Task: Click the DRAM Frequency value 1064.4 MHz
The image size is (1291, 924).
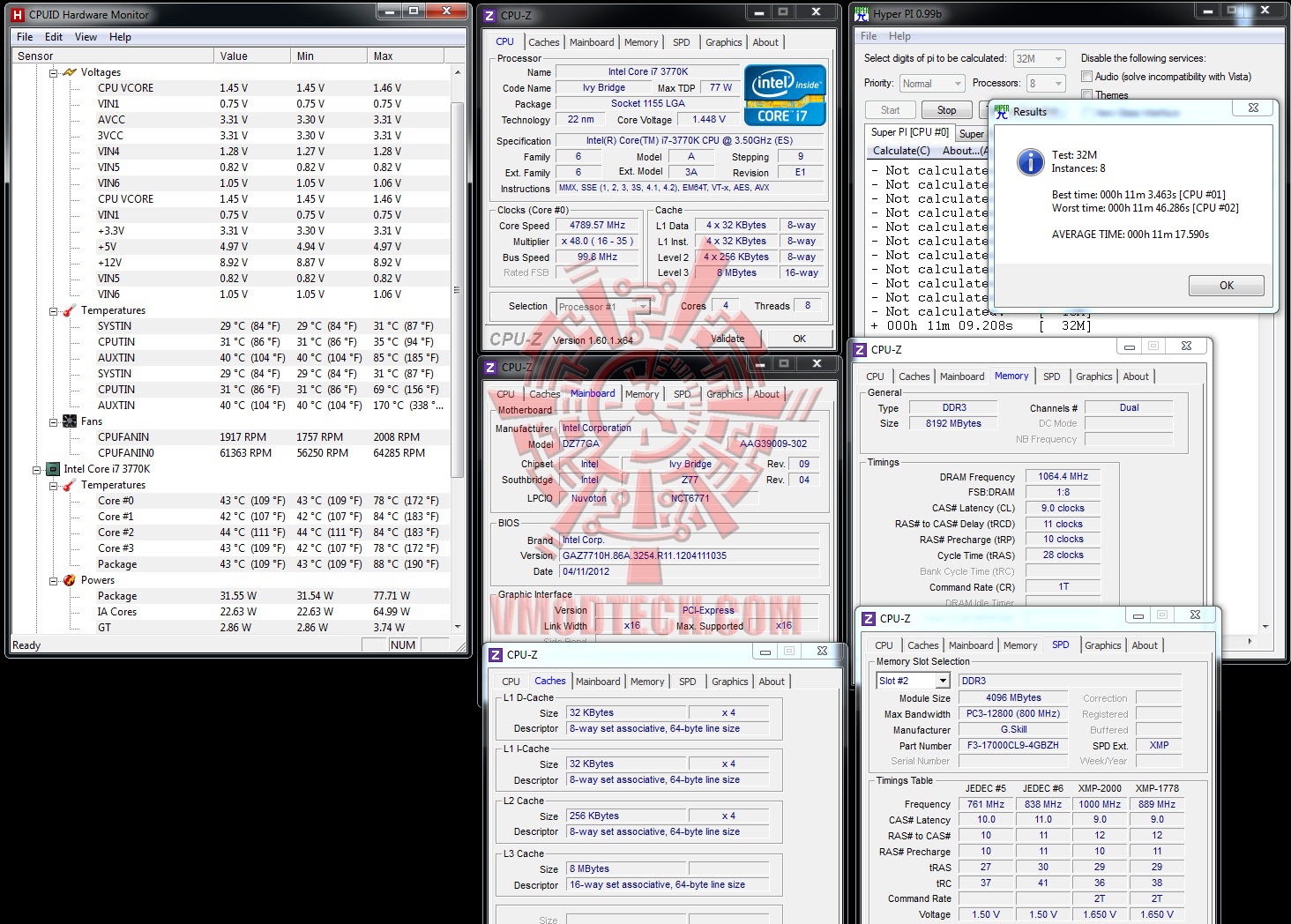Action: point(1063,477)
